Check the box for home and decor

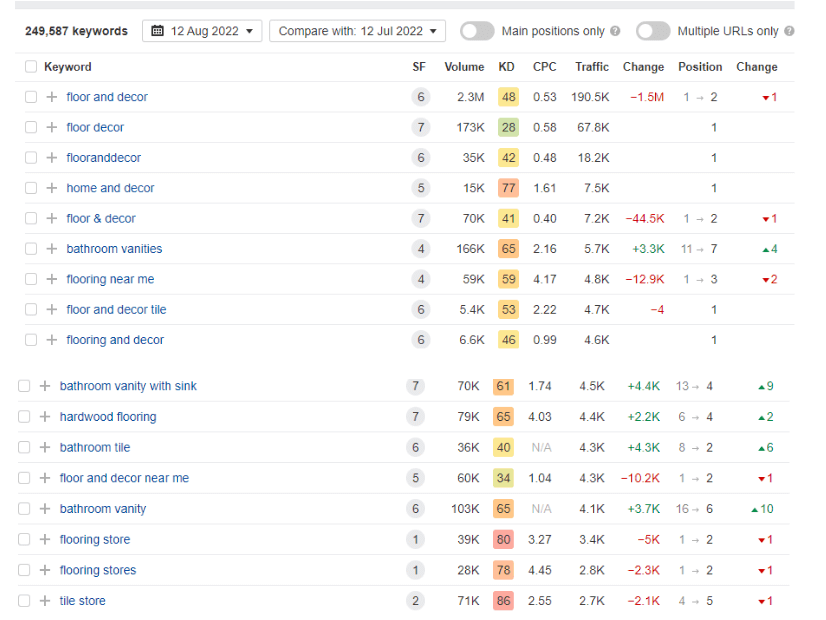31,188
